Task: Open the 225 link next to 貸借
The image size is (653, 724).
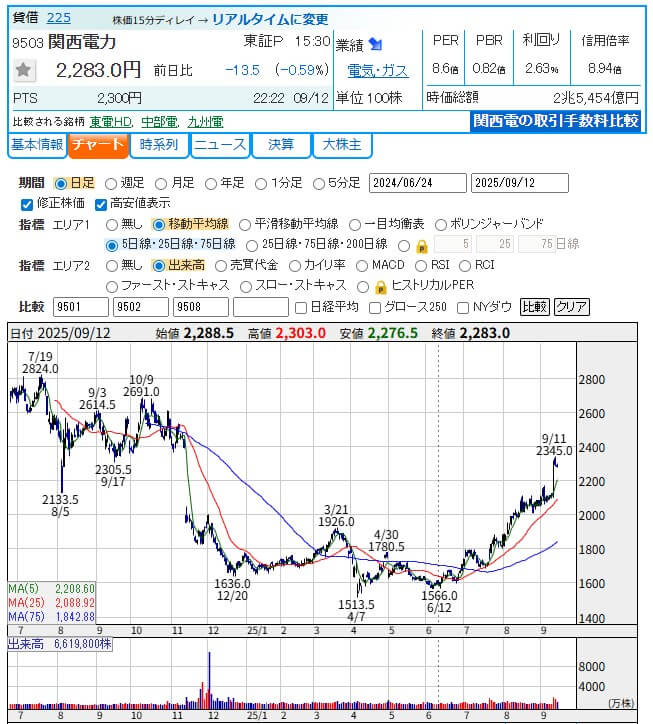Action: coord(59,18)
